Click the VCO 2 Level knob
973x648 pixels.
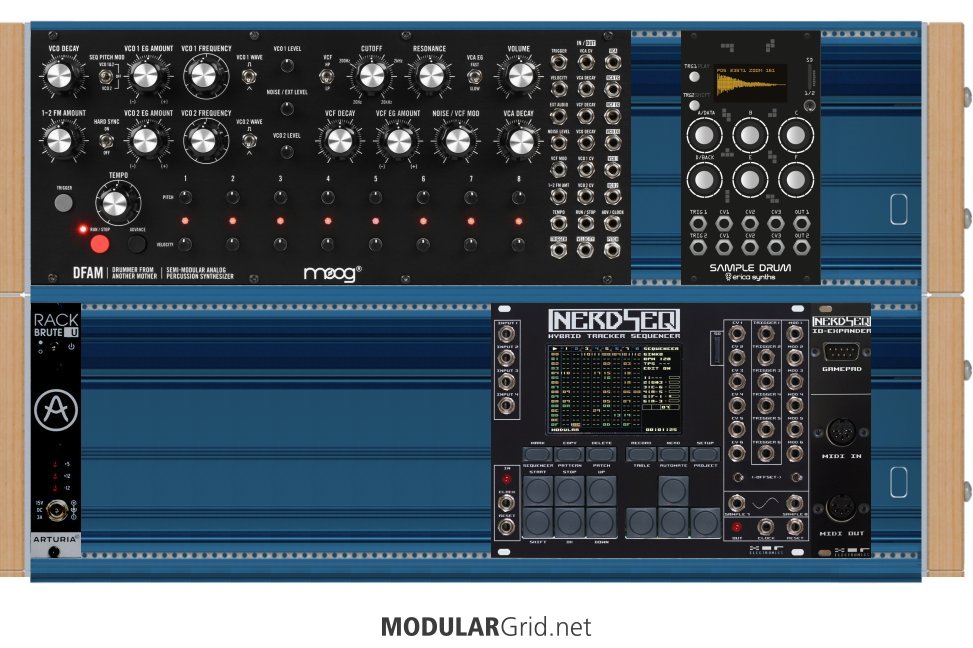click(287, 151)
